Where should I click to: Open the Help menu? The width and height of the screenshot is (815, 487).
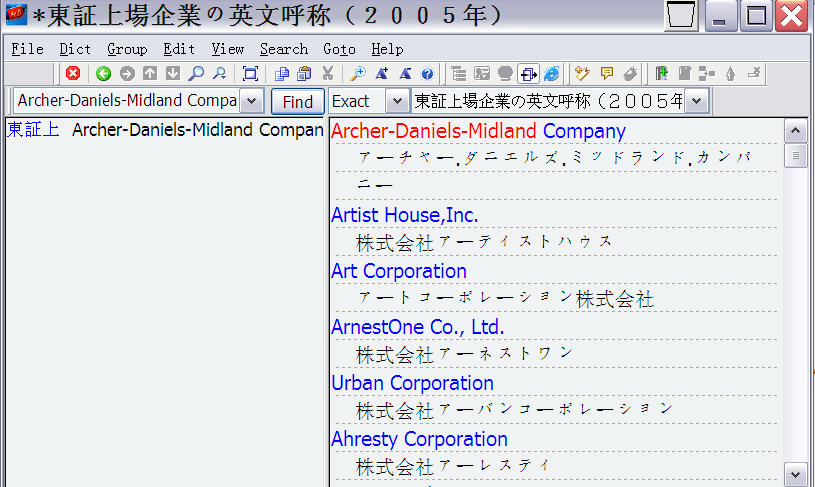tap(387, 49)
